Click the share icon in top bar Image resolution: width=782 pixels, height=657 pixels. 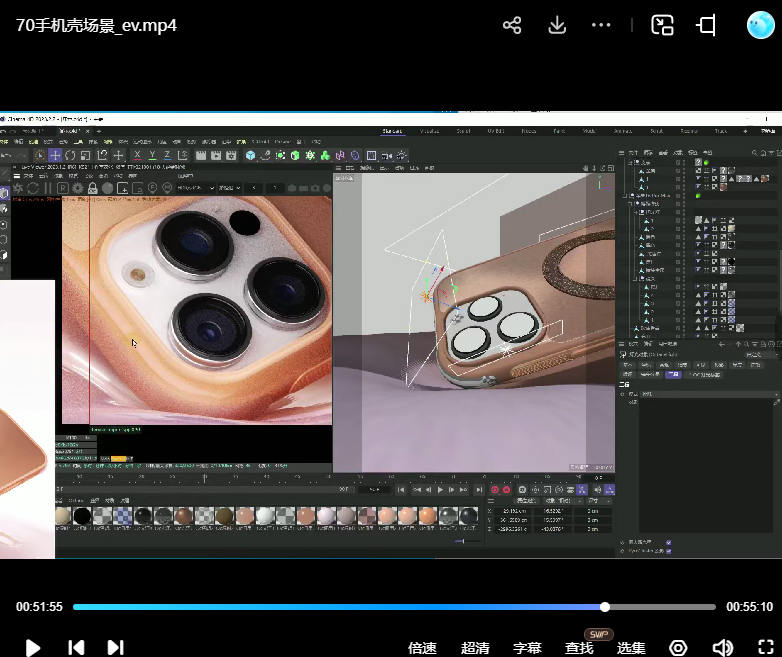tap(512, 25)
